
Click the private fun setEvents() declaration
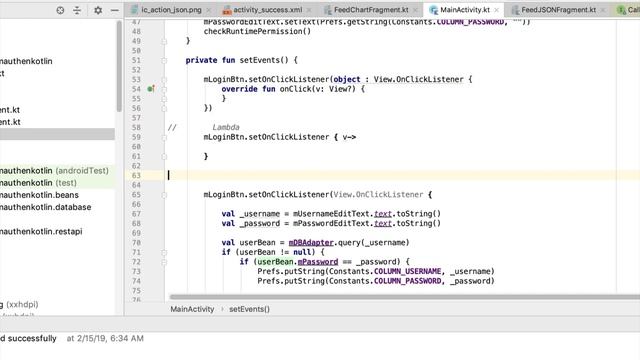pos(241,60)
